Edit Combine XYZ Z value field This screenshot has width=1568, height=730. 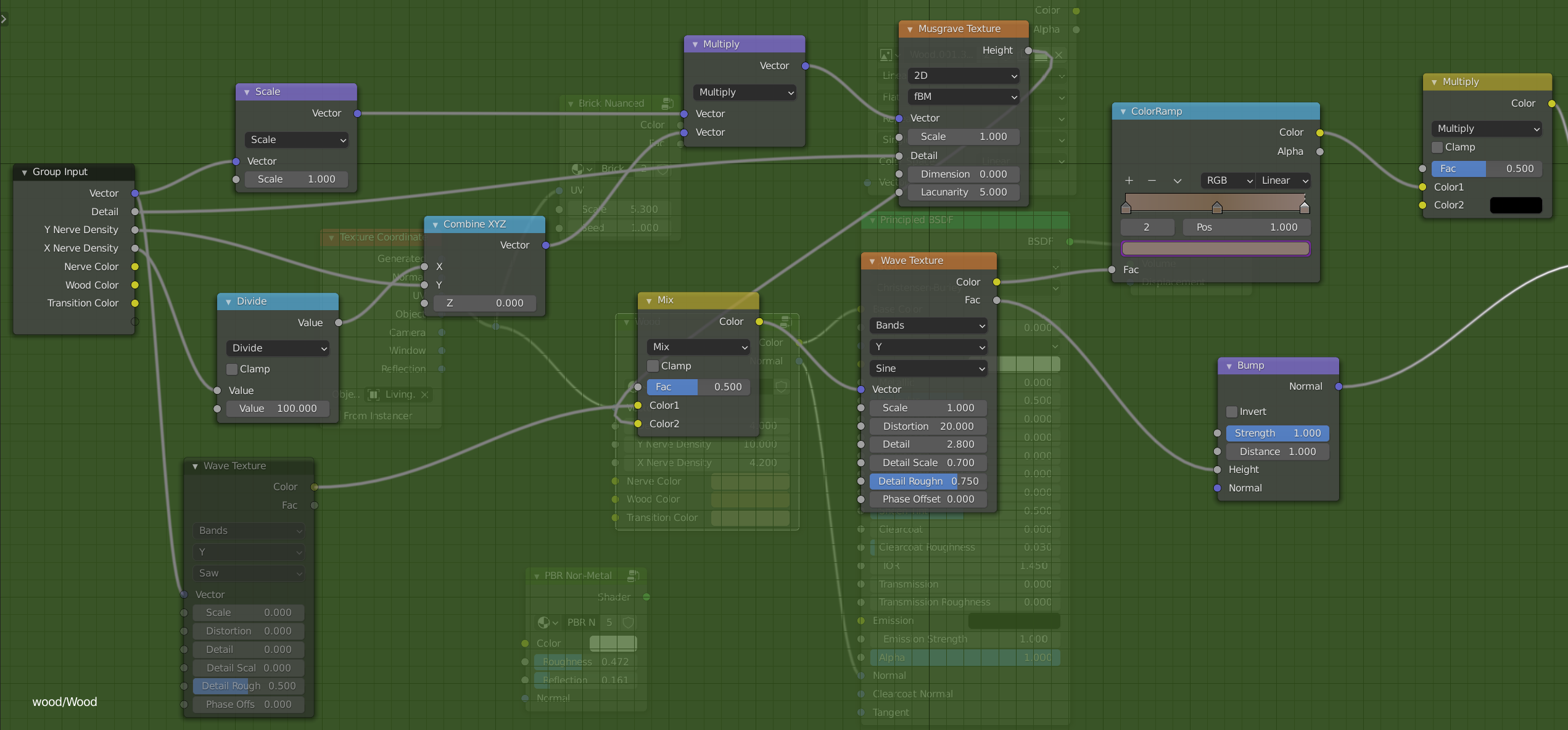484,303
